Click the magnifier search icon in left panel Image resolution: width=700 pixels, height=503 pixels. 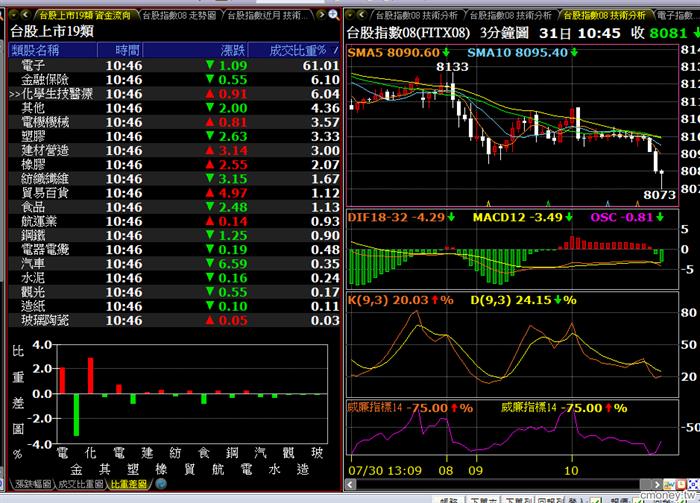[333, 15]
